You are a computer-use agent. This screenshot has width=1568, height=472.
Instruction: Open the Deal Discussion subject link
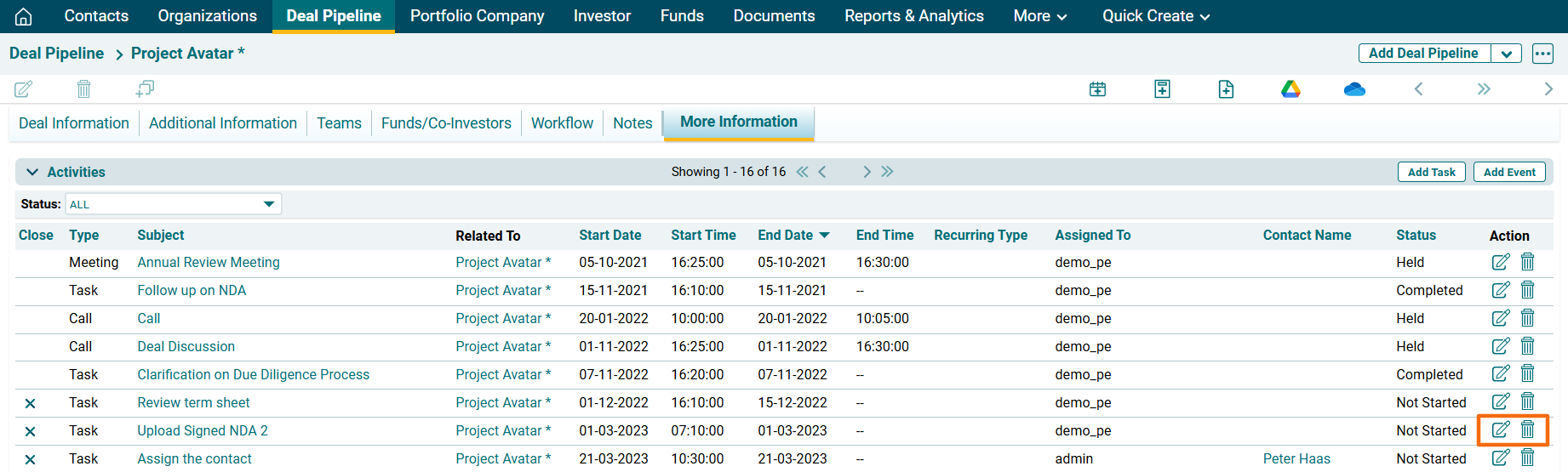click(186, 346)
